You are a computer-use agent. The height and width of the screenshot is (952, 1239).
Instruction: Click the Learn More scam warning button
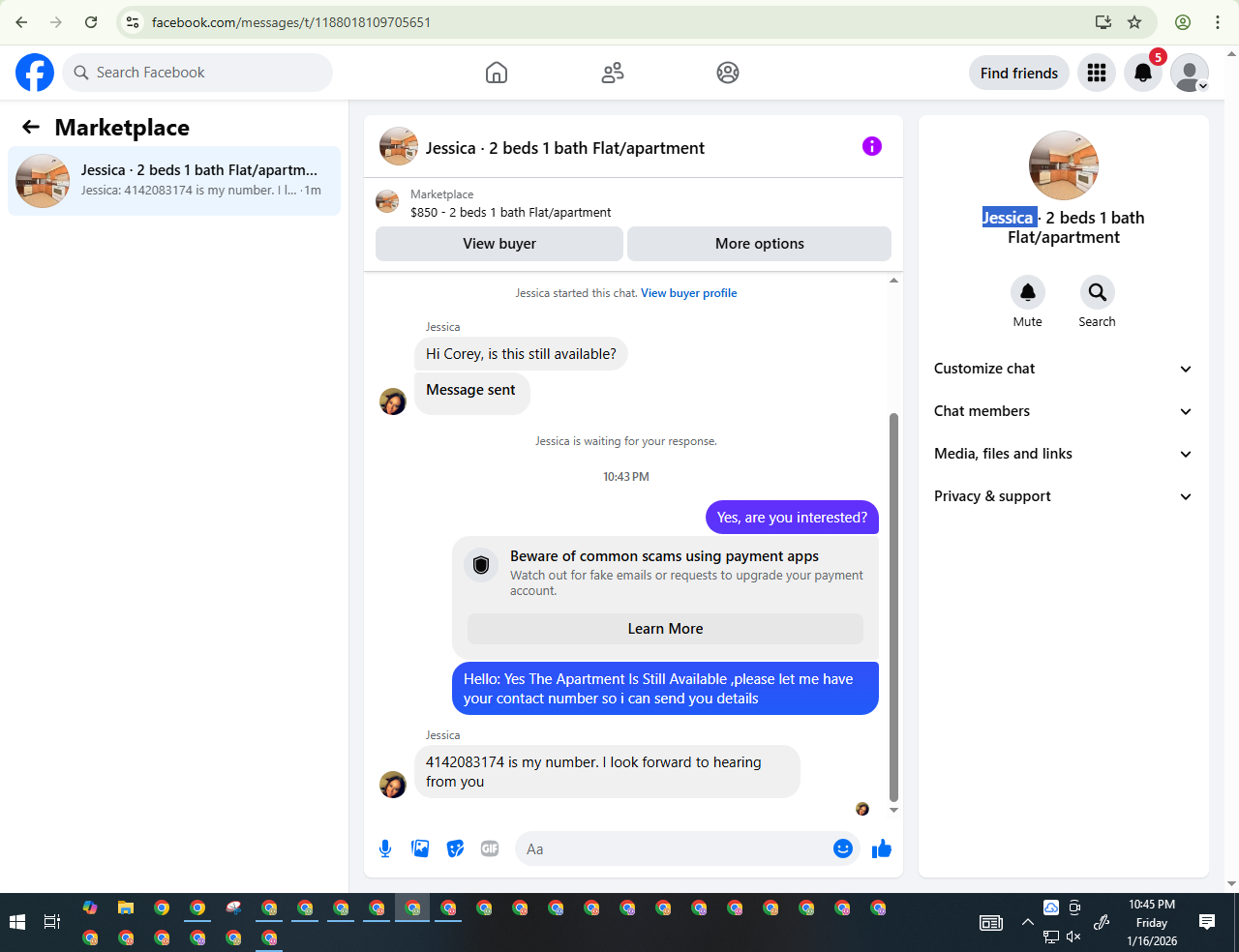tap(666, 629)
